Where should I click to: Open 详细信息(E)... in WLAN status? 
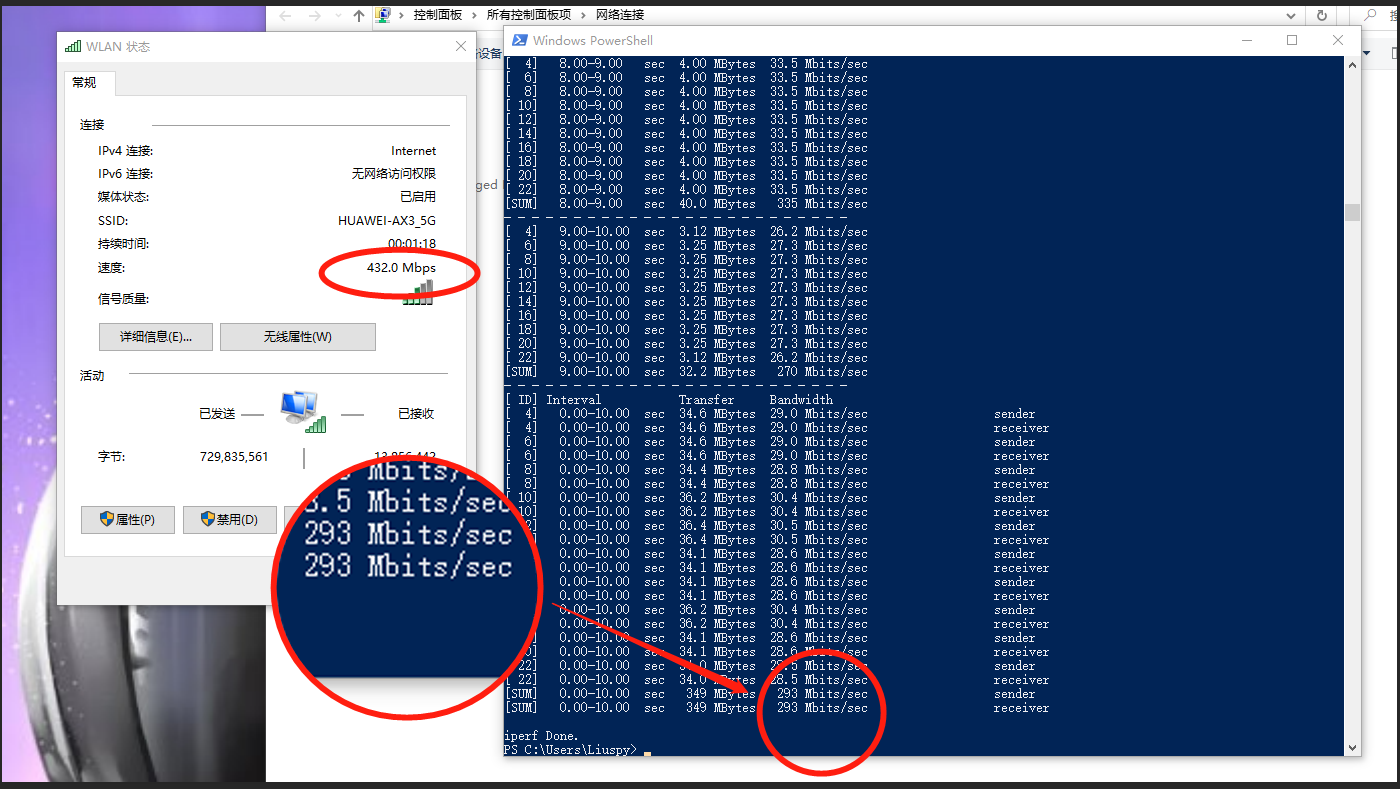click(x=156, y=337)
